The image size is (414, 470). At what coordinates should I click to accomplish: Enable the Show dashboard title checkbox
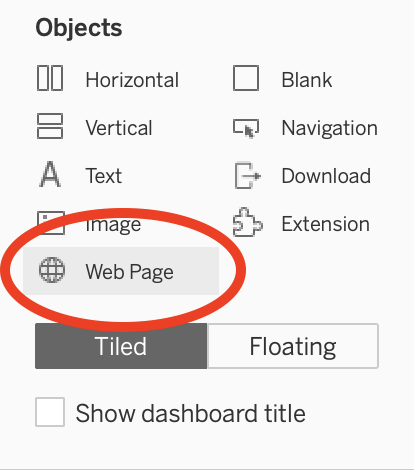[50, 412]
